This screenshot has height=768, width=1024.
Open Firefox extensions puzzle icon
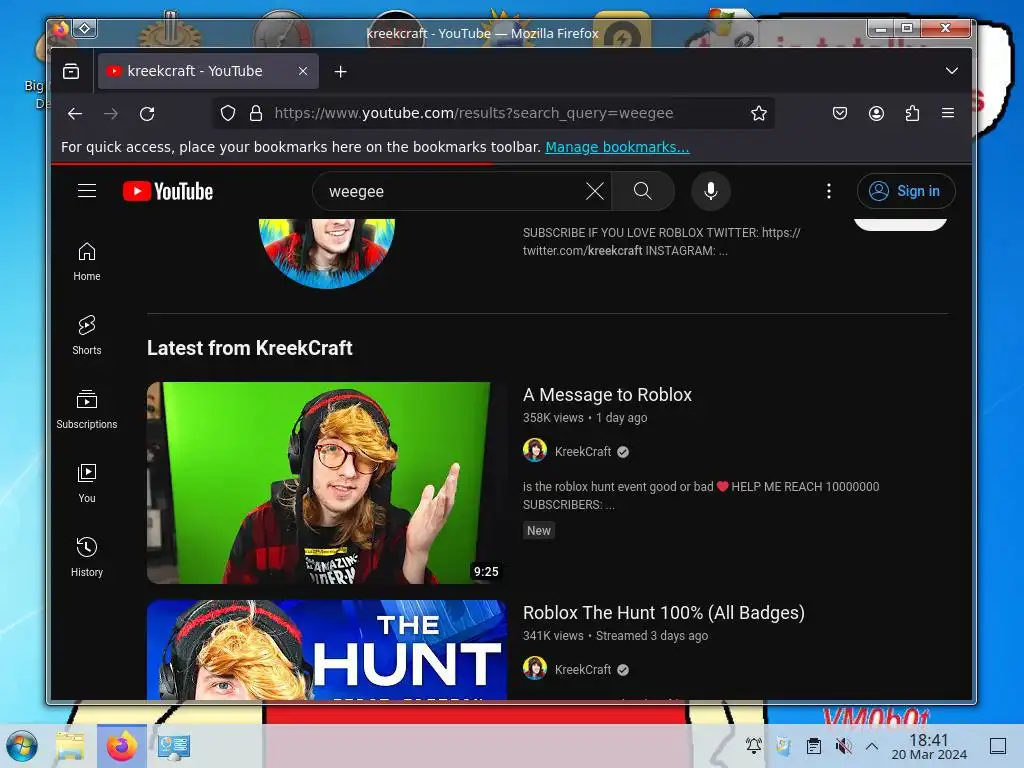(x=912, y=114)
